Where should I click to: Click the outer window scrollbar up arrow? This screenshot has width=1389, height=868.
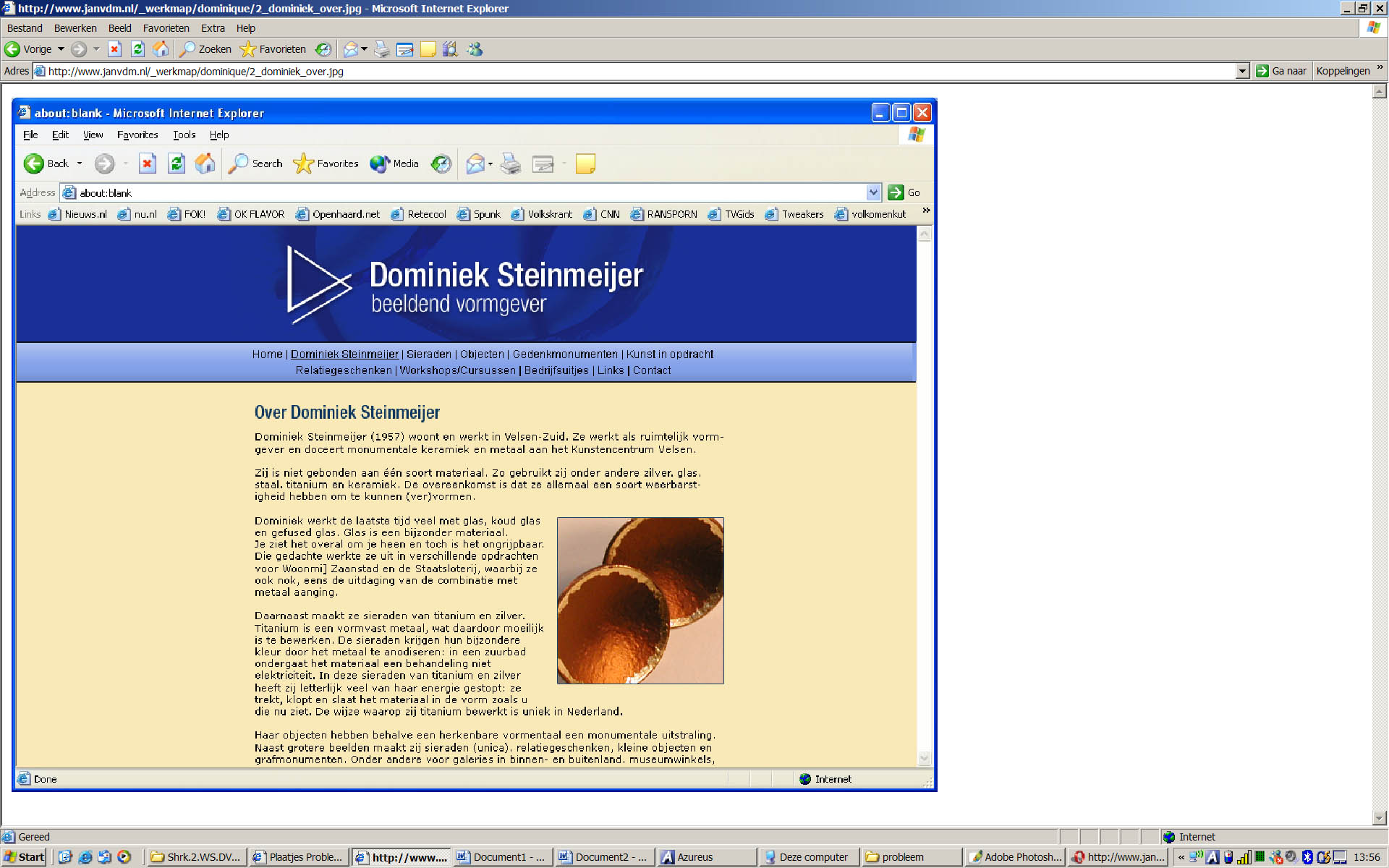pos(1380,91)
